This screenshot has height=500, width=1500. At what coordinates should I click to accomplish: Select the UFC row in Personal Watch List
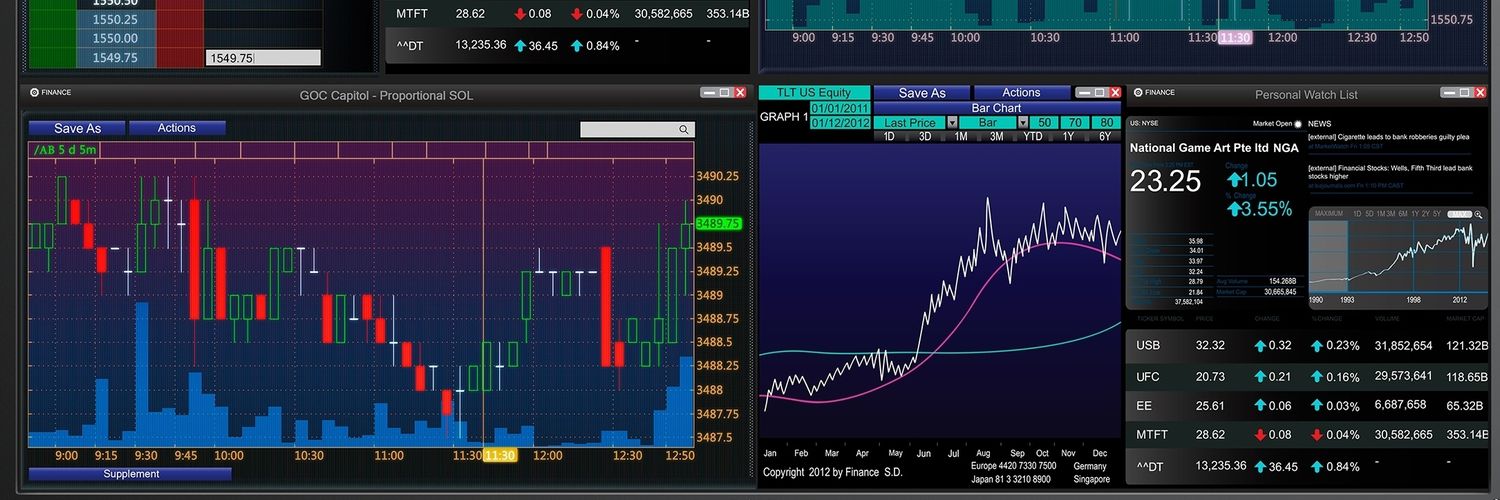pyautogui.click(x=1306, y=377)
